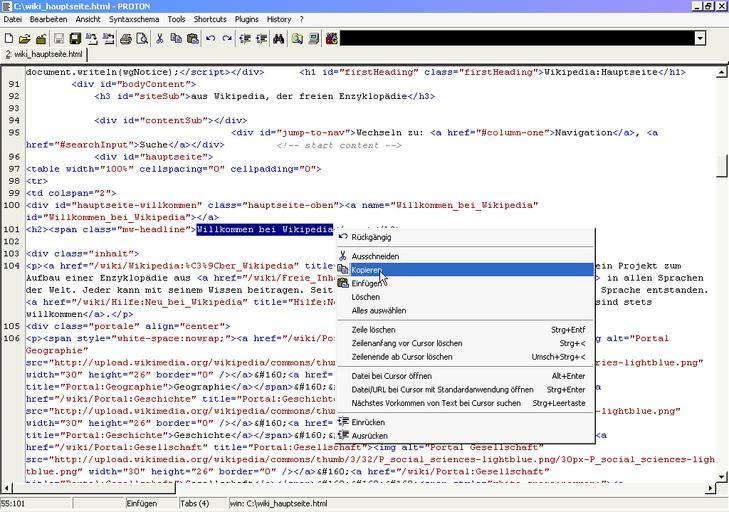Click the code <div id="bodyContent">
Viewport: 729px width, 512px height.
click(x=134, y=84)
